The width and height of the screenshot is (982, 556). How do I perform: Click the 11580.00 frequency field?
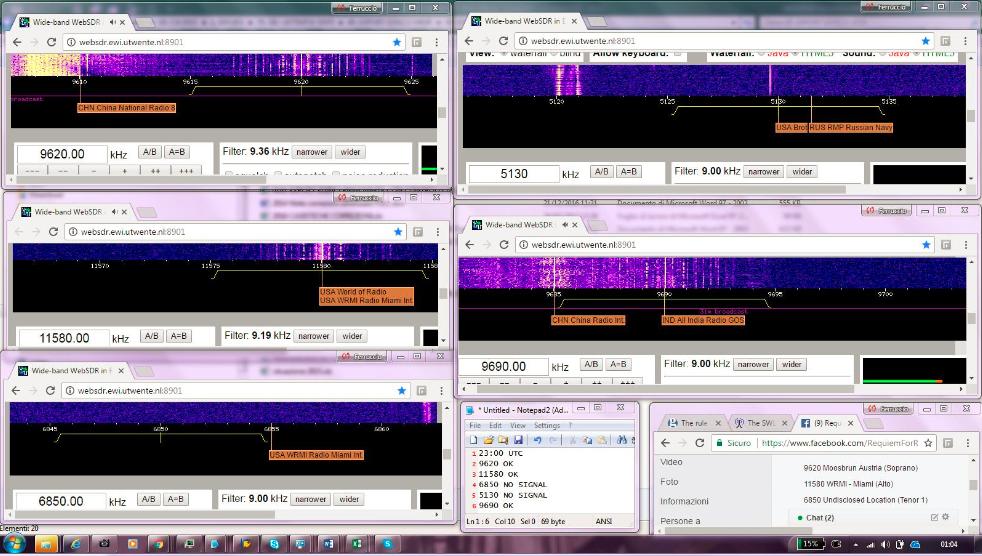[x=64, y=338]
